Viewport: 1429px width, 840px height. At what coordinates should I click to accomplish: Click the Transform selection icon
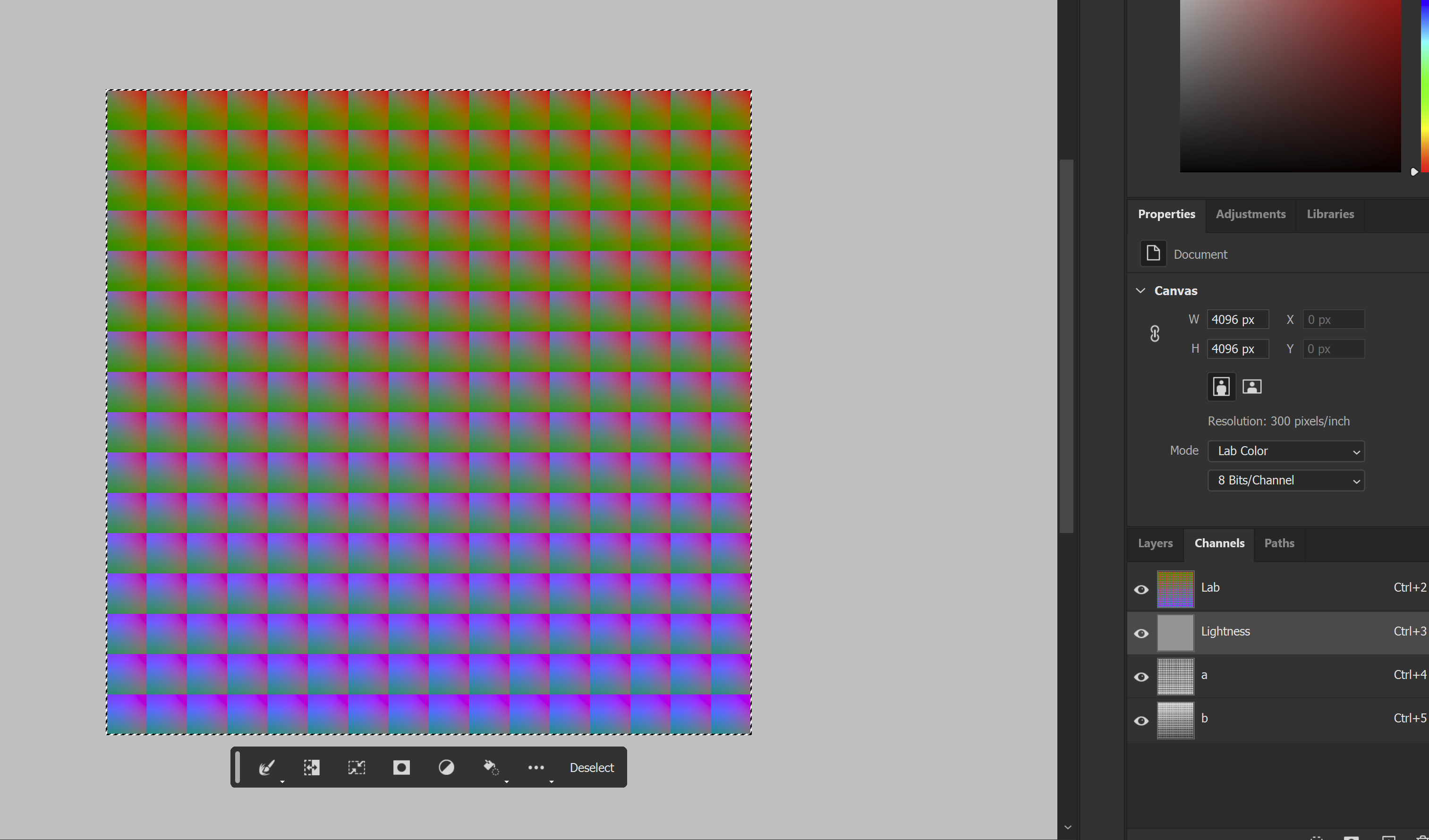point(356,767)
